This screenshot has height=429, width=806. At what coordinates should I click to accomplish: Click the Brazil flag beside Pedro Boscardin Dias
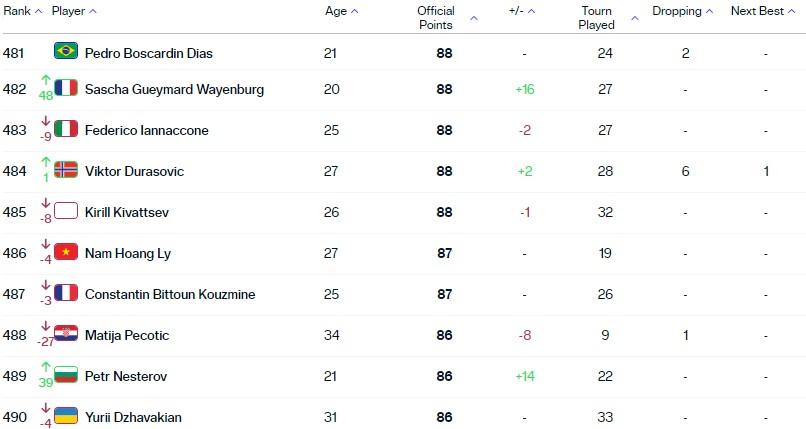pyautogui.click(x=66, y=51)
